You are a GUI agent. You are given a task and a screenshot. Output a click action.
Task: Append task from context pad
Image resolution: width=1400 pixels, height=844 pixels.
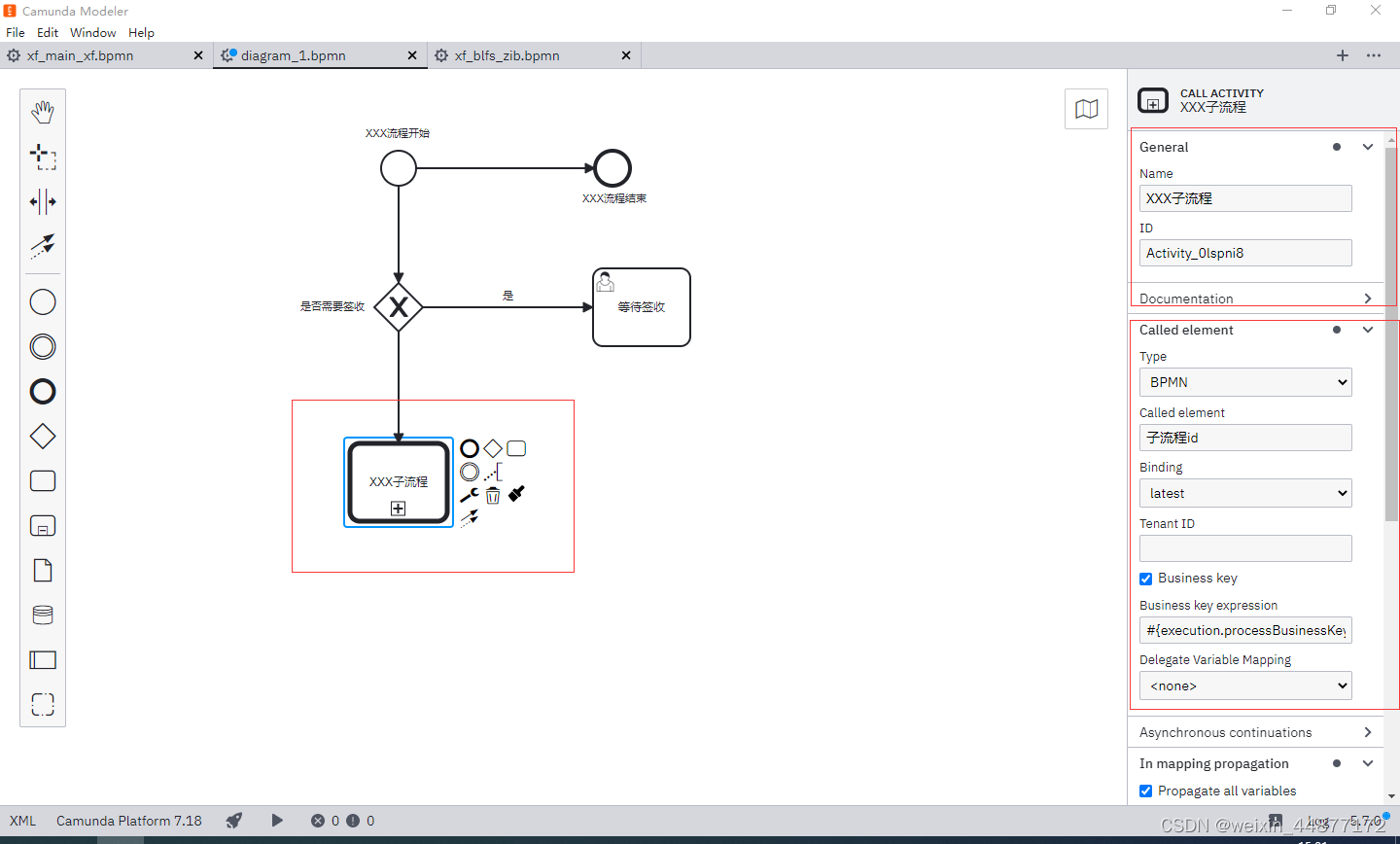pyautogui.click(x=516, y=448)
